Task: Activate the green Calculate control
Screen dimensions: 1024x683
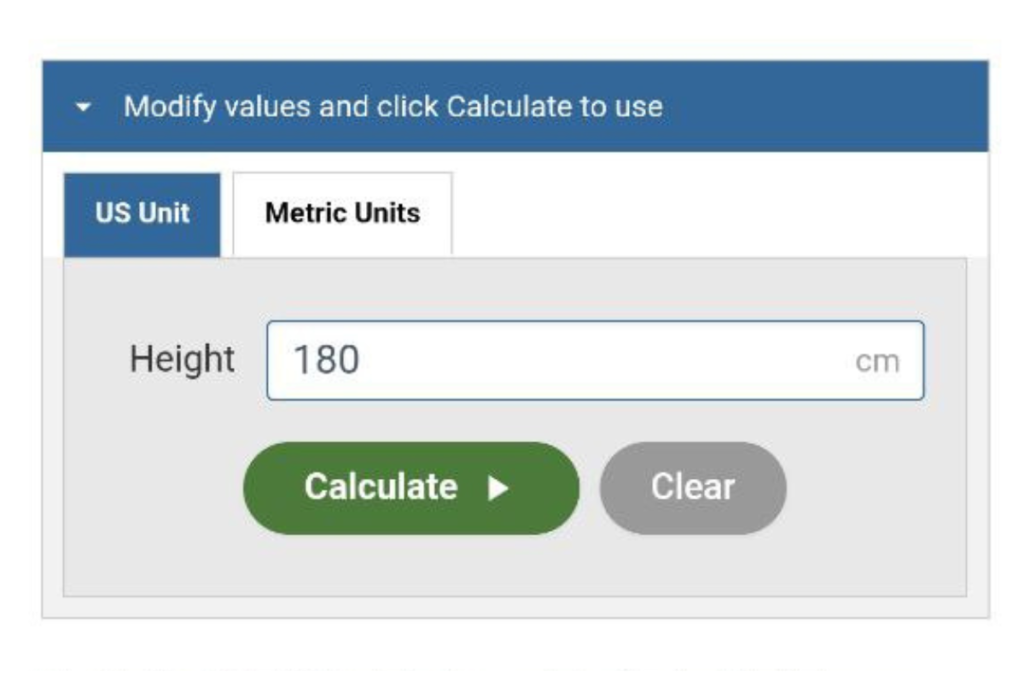Action: (410, 487)
